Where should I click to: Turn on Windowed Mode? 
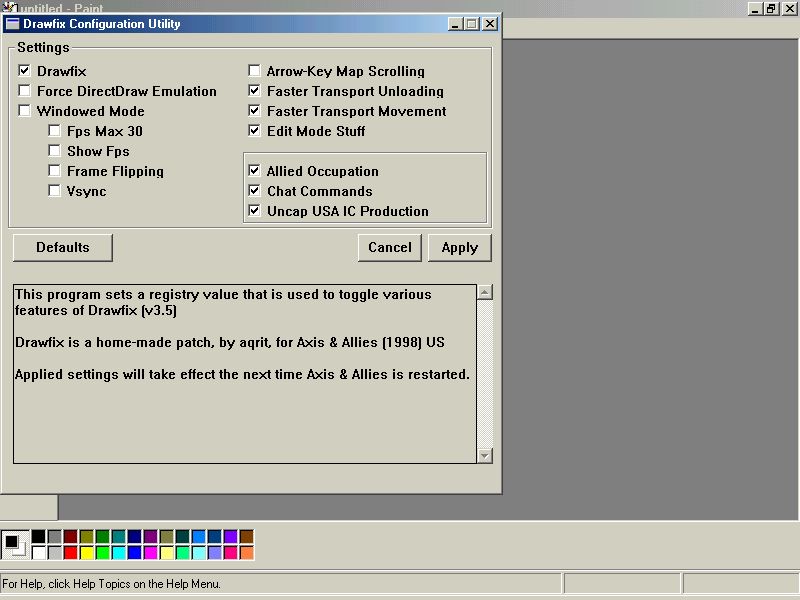(x=24, y=111)
